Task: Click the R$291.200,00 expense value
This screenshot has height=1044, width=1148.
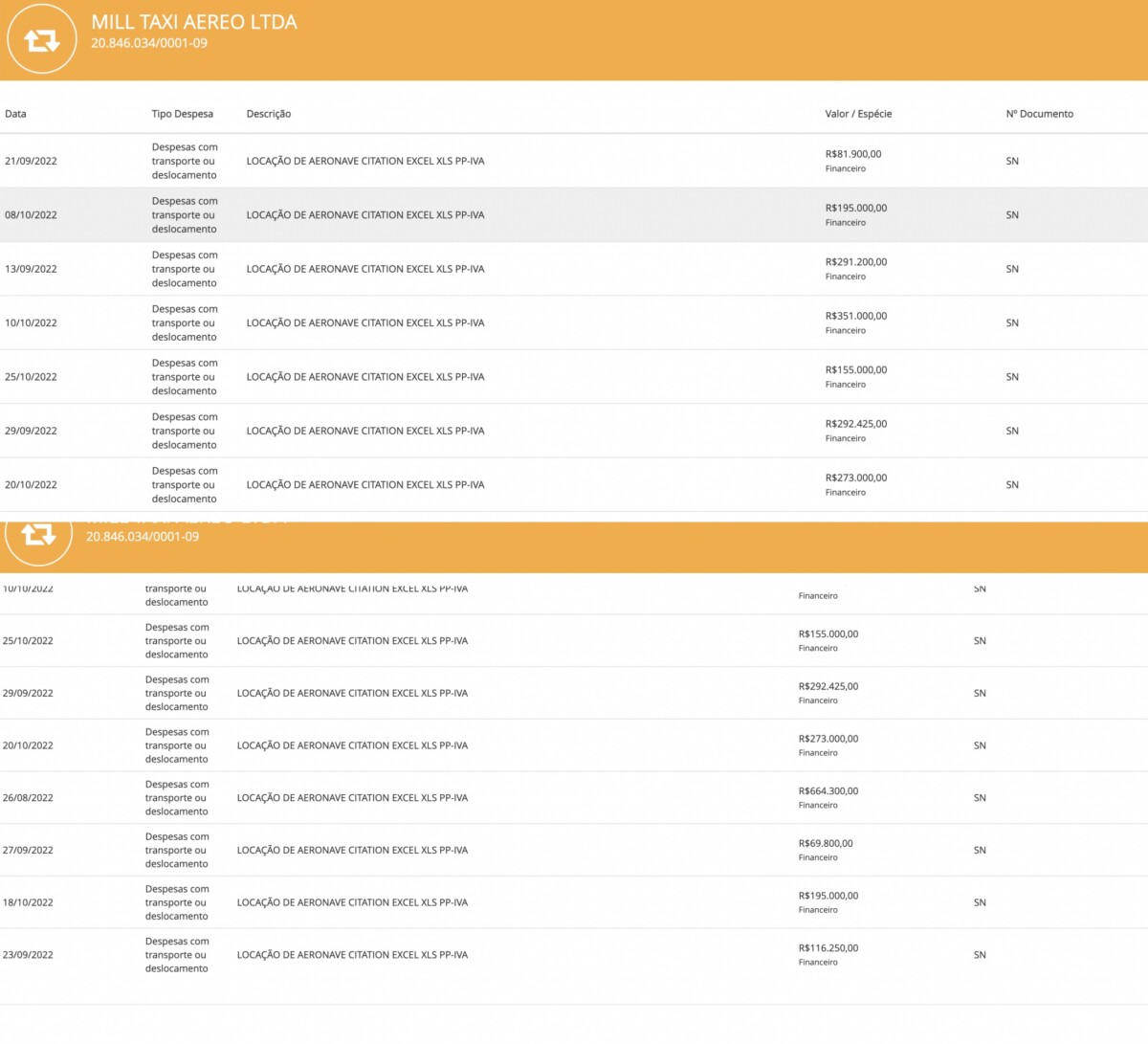Action: coord(855,262)
